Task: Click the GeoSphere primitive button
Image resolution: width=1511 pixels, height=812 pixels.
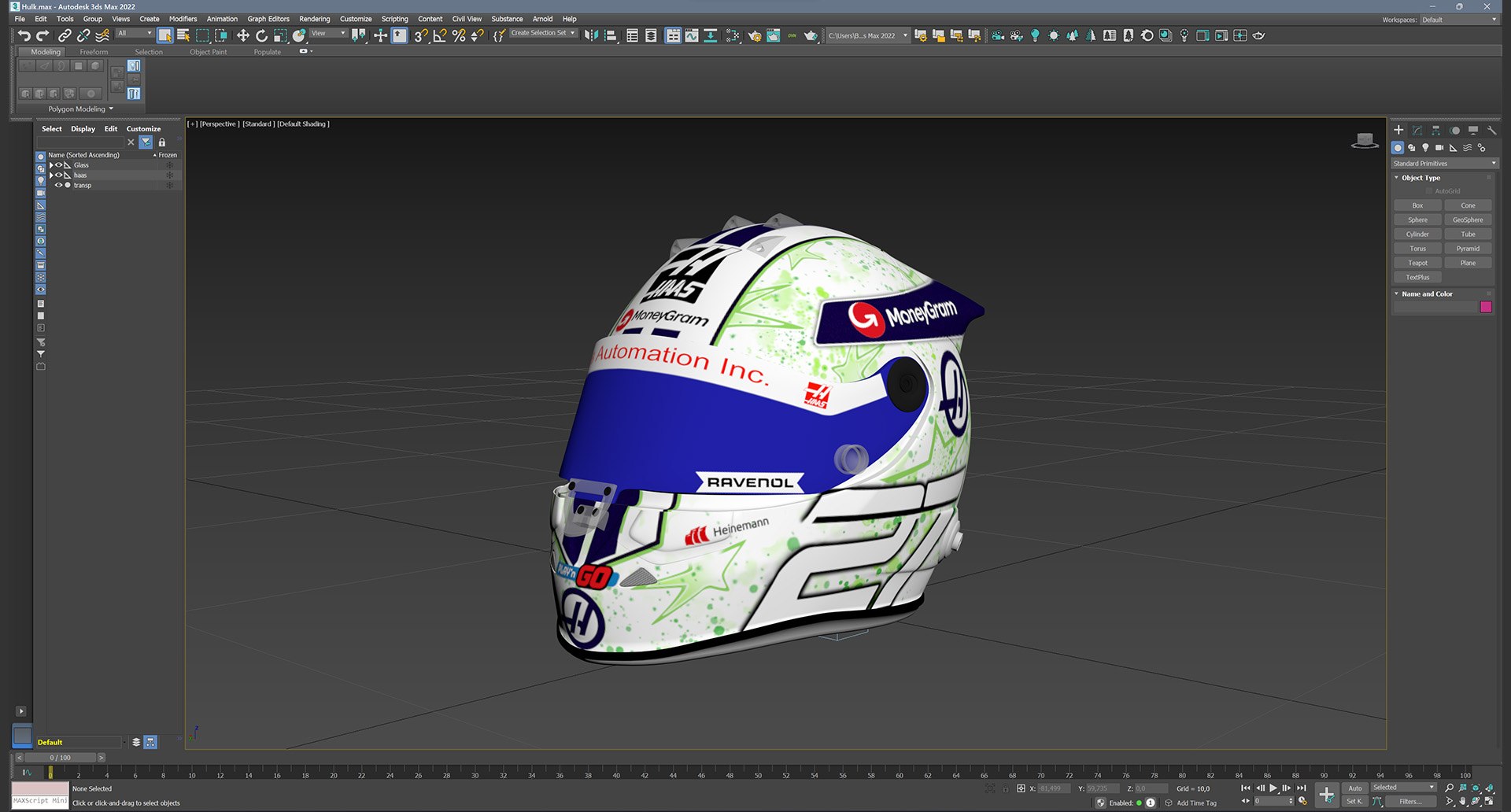Action: tap(1468, 220)
